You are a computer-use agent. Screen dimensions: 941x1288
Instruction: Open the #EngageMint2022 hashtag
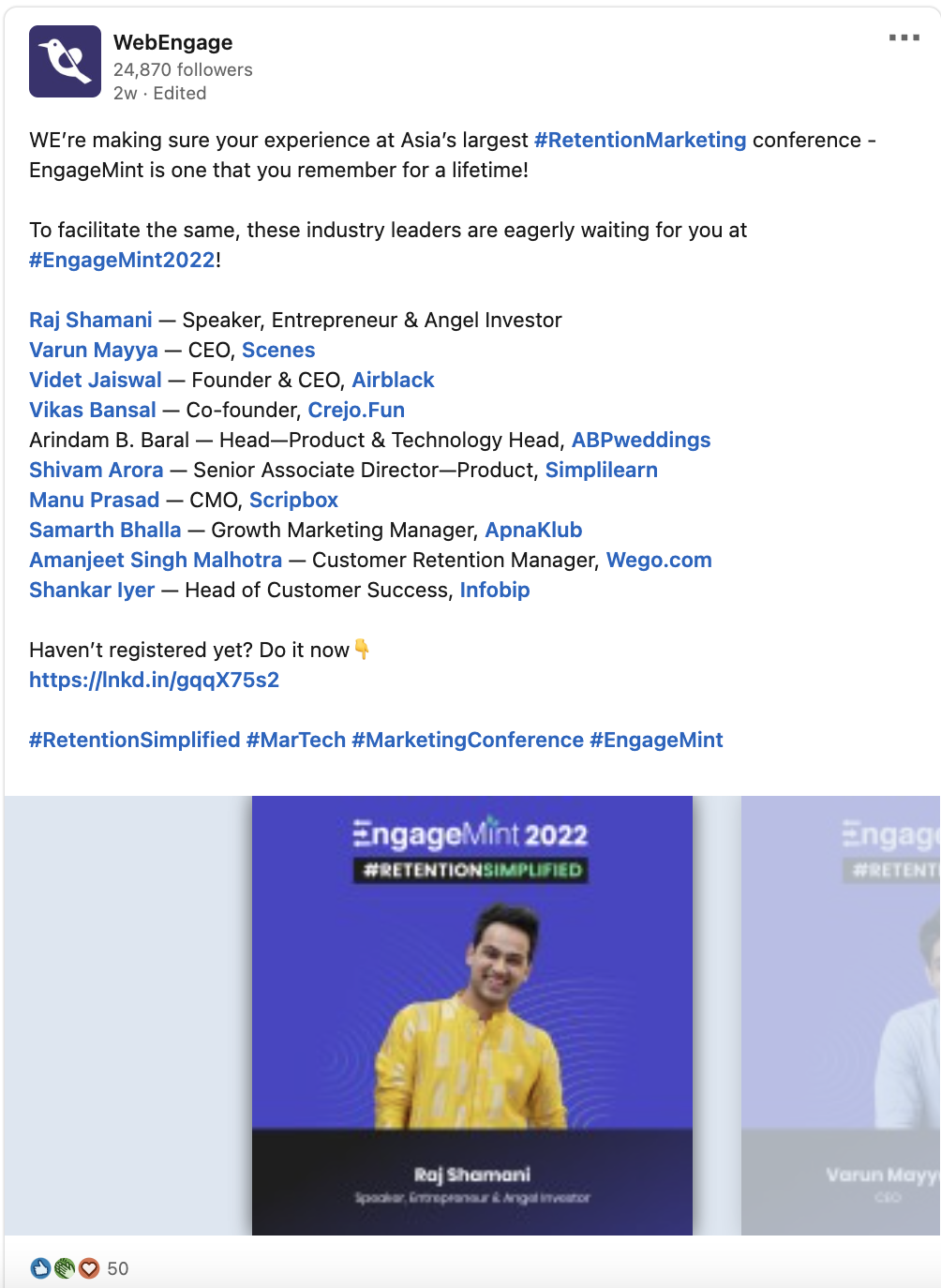pos(122,260)
